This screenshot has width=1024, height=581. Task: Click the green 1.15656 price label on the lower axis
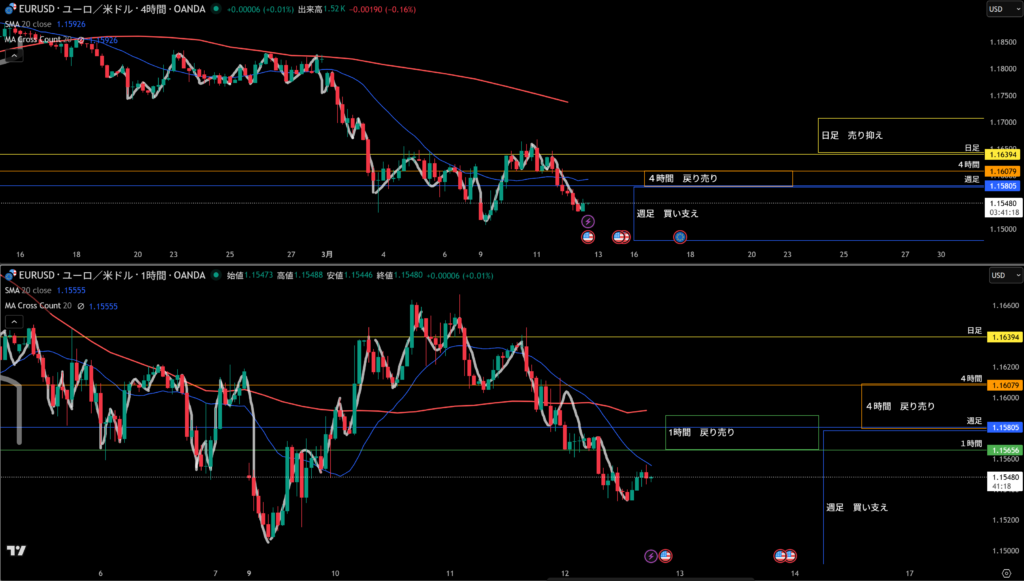click(x=1003, y=451)
